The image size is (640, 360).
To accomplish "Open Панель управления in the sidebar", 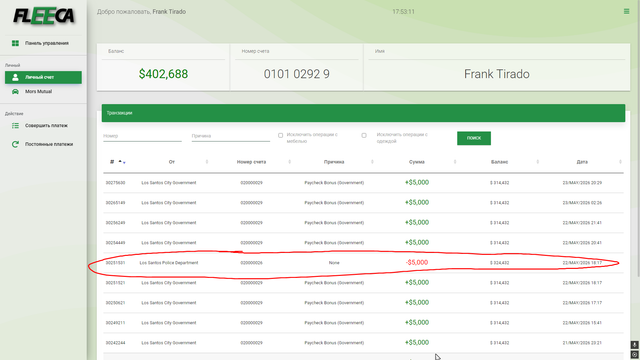I will click(43, 43).
